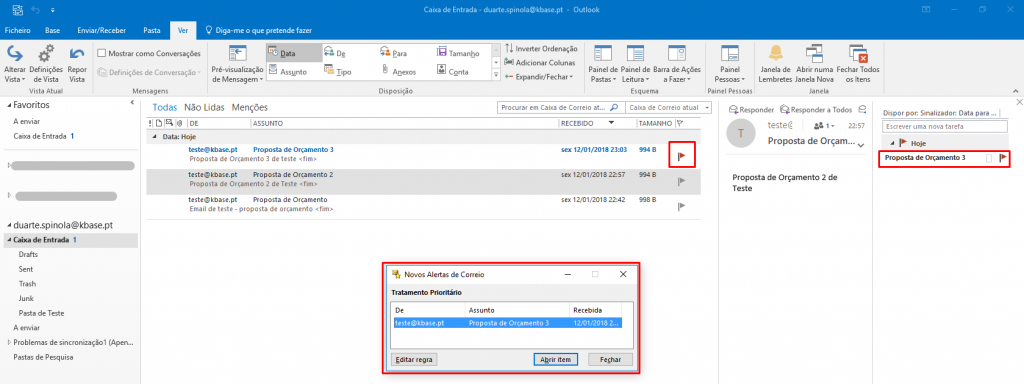Toggle flag on Proposta de Orçamento 3 email

[682, 155]
